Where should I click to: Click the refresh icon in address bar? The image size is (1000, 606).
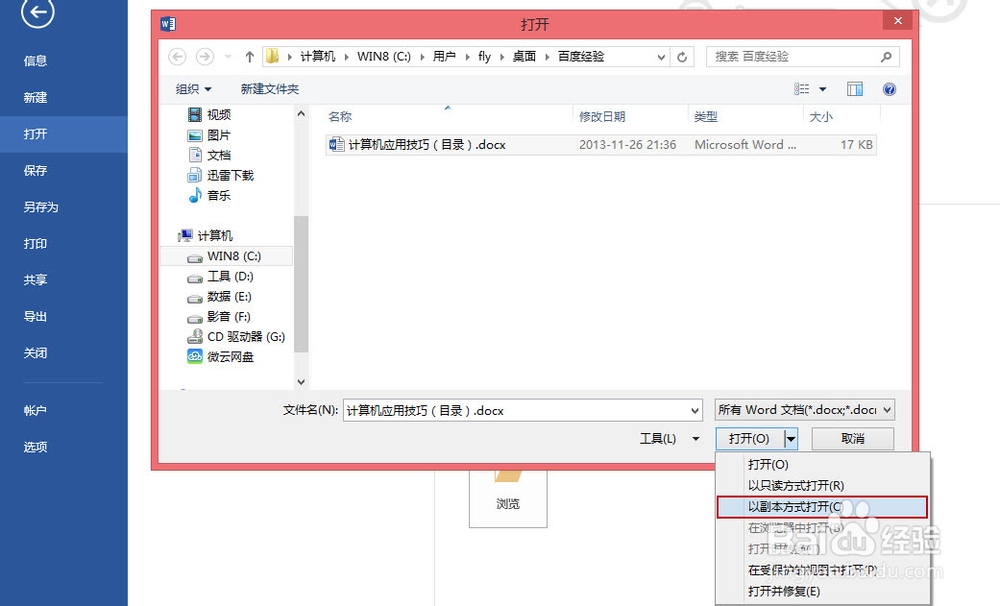click(x=683, y=56)
